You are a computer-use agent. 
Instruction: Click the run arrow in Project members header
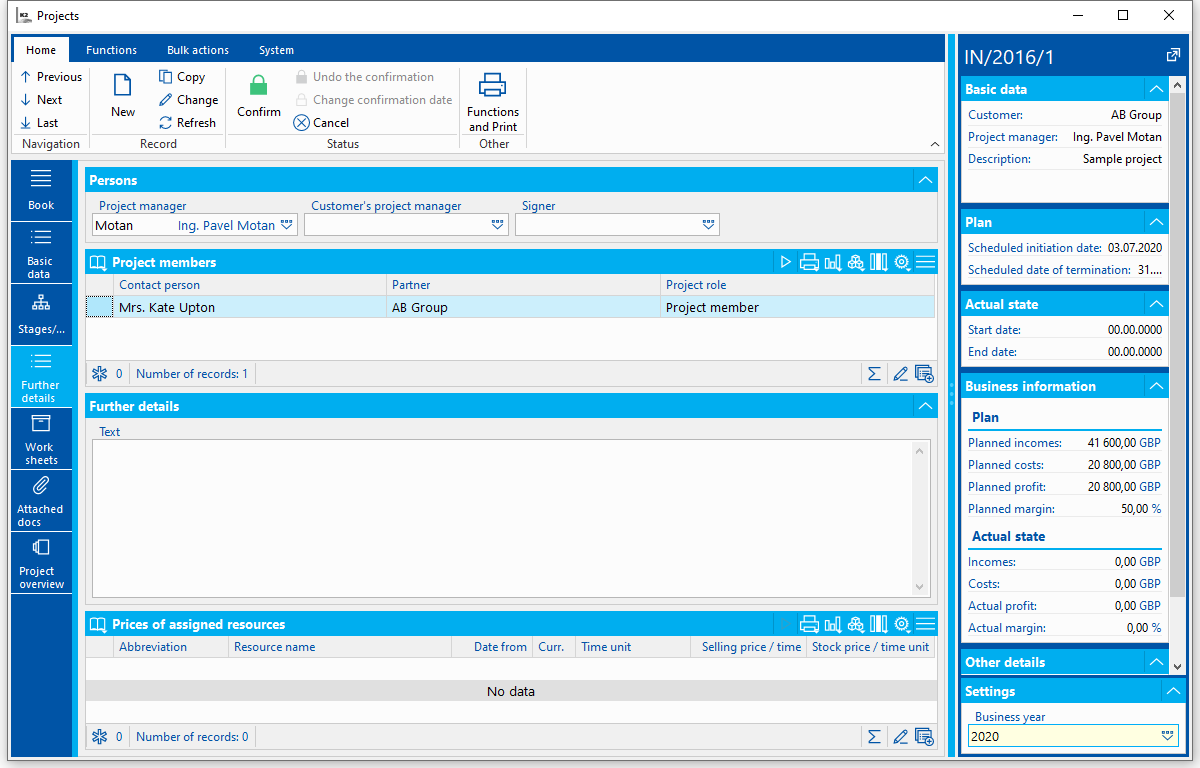786,262
